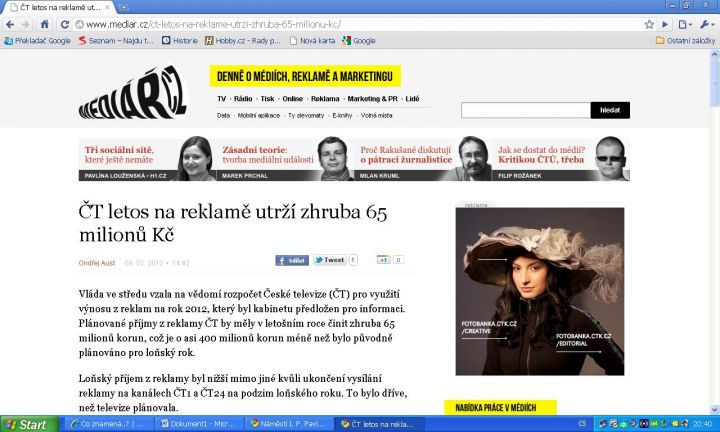Switch to Náměstí I. P. Pavlova taskbar window

tap(287, 424)
